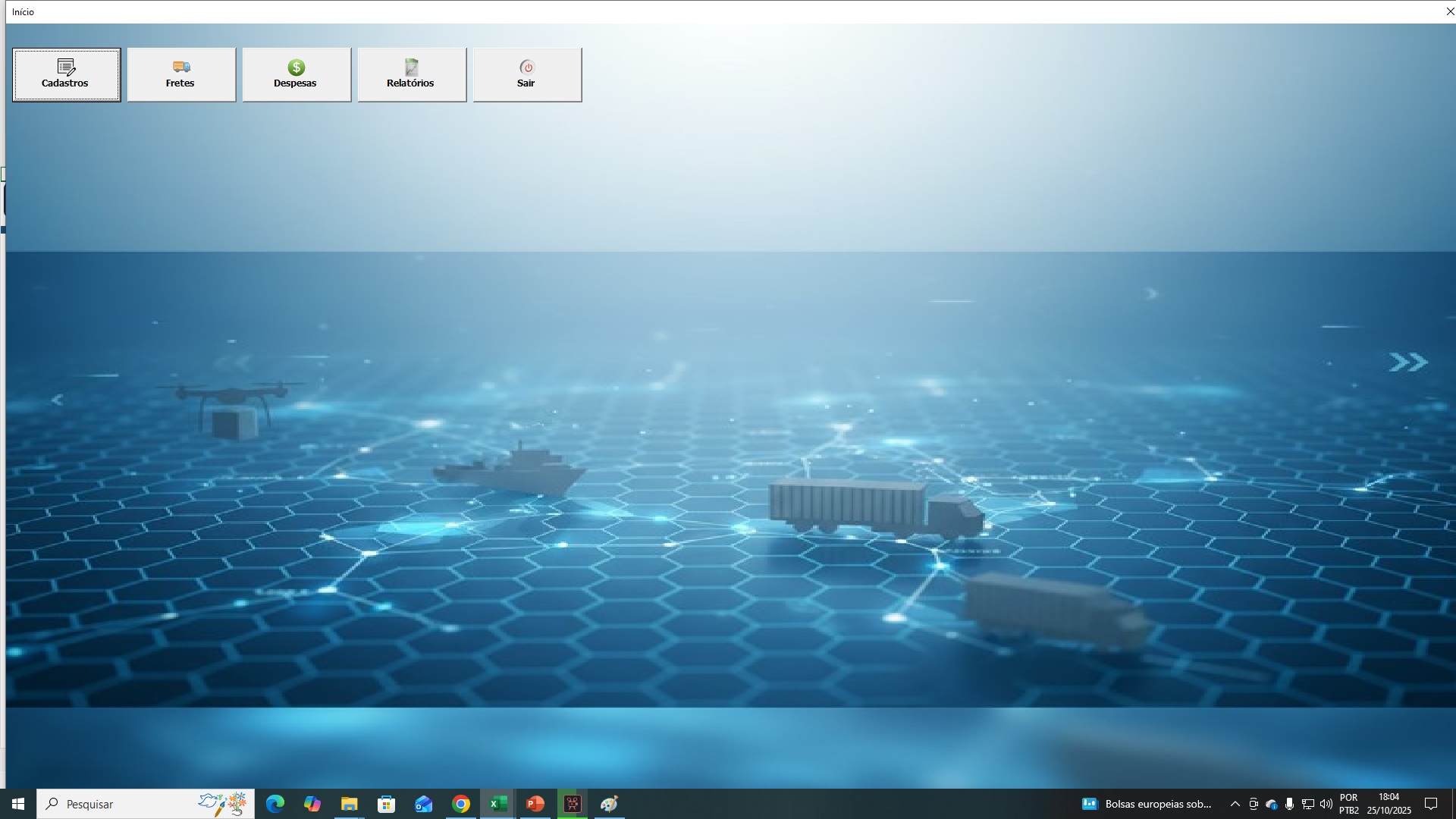The image size is (1456, 819).
Task: Expand the hidden system tray icons
Action: point(1235,804)
